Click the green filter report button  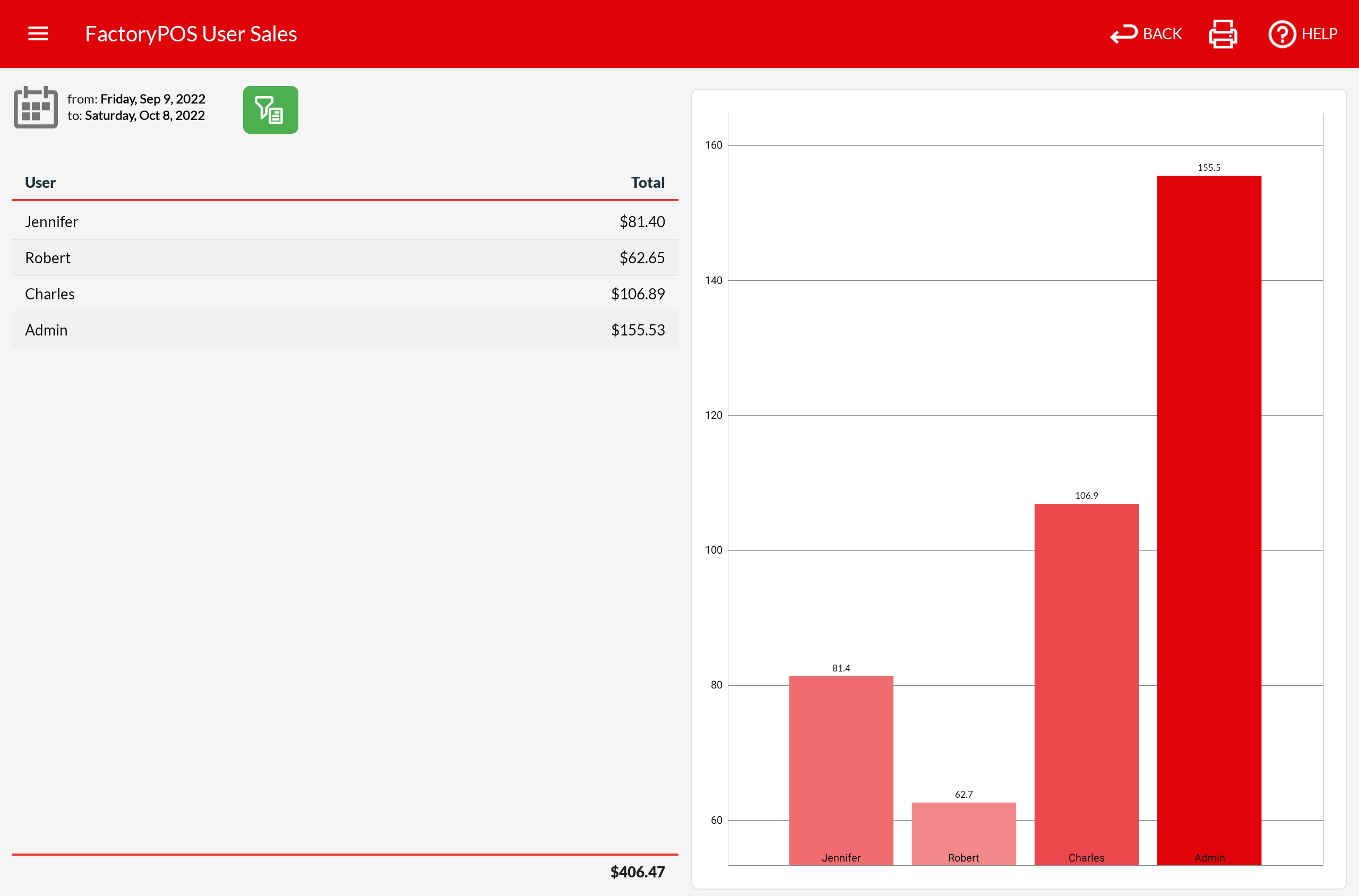270,110
